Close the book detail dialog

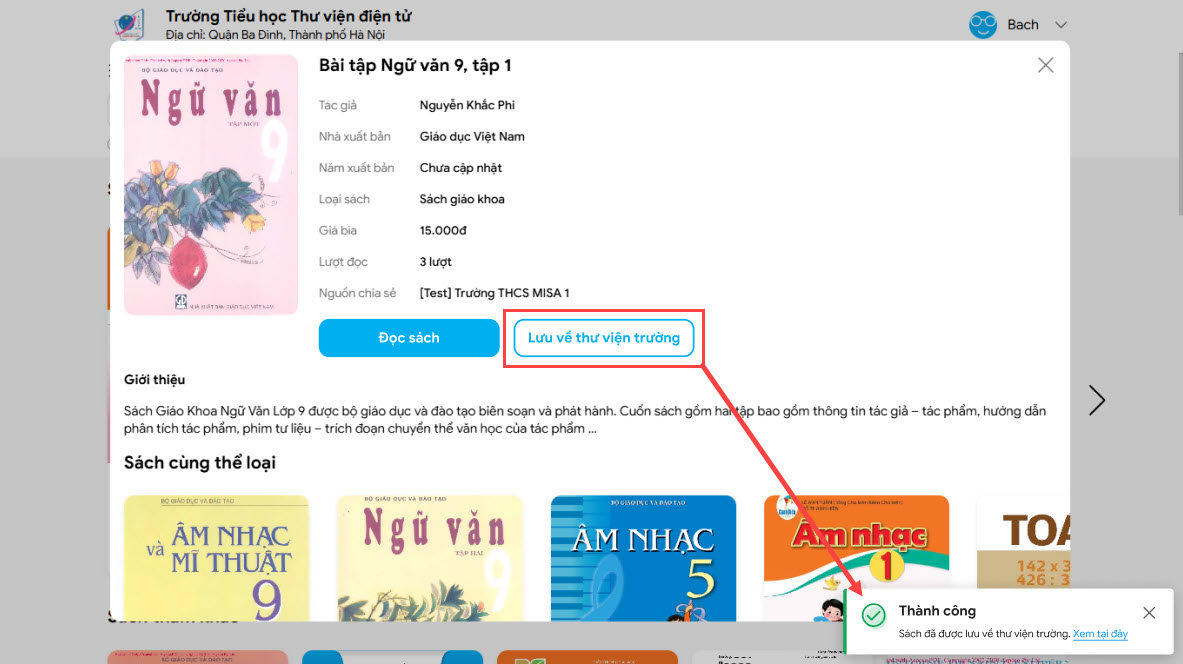pos(1045,65)
